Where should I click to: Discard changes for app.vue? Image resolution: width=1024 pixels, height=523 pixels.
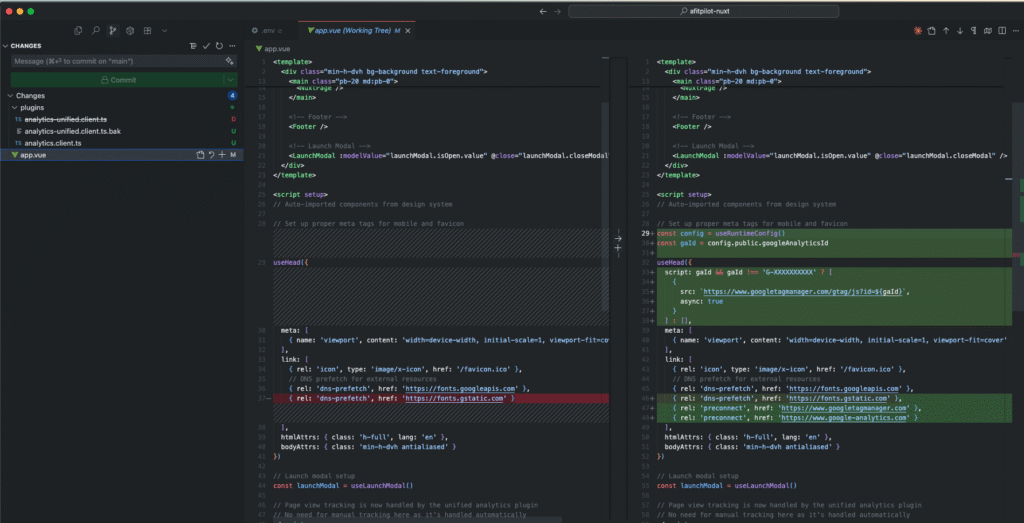pyautogui.click(x=211, y=155)
